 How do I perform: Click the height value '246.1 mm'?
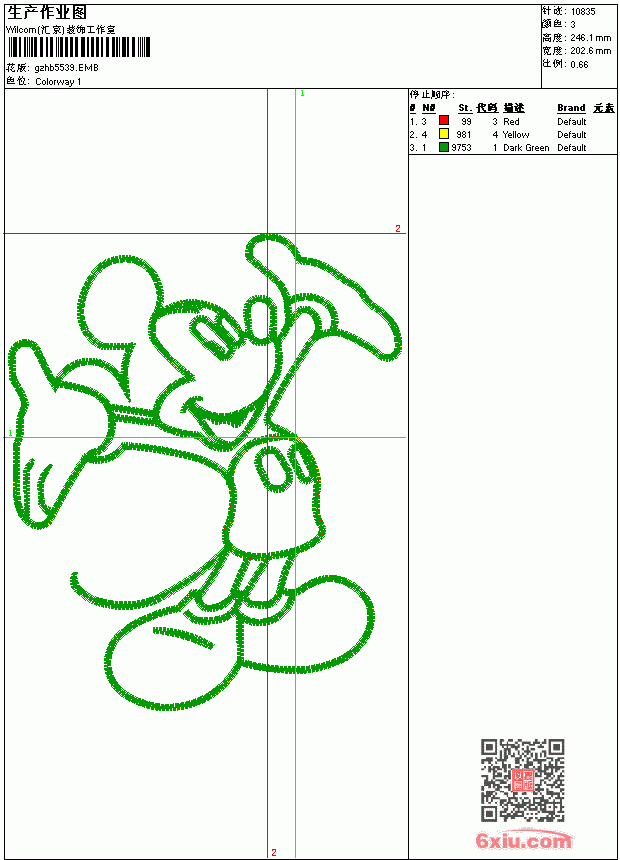590,38
